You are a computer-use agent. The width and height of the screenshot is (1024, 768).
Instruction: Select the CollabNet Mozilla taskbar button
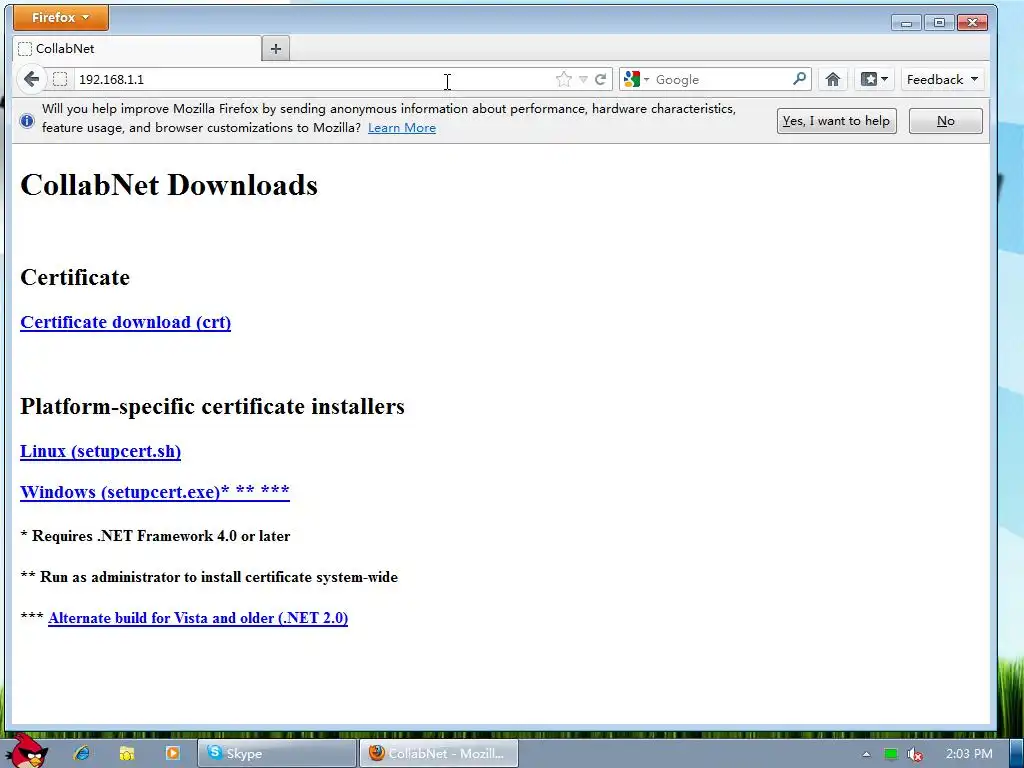(439, 753)
